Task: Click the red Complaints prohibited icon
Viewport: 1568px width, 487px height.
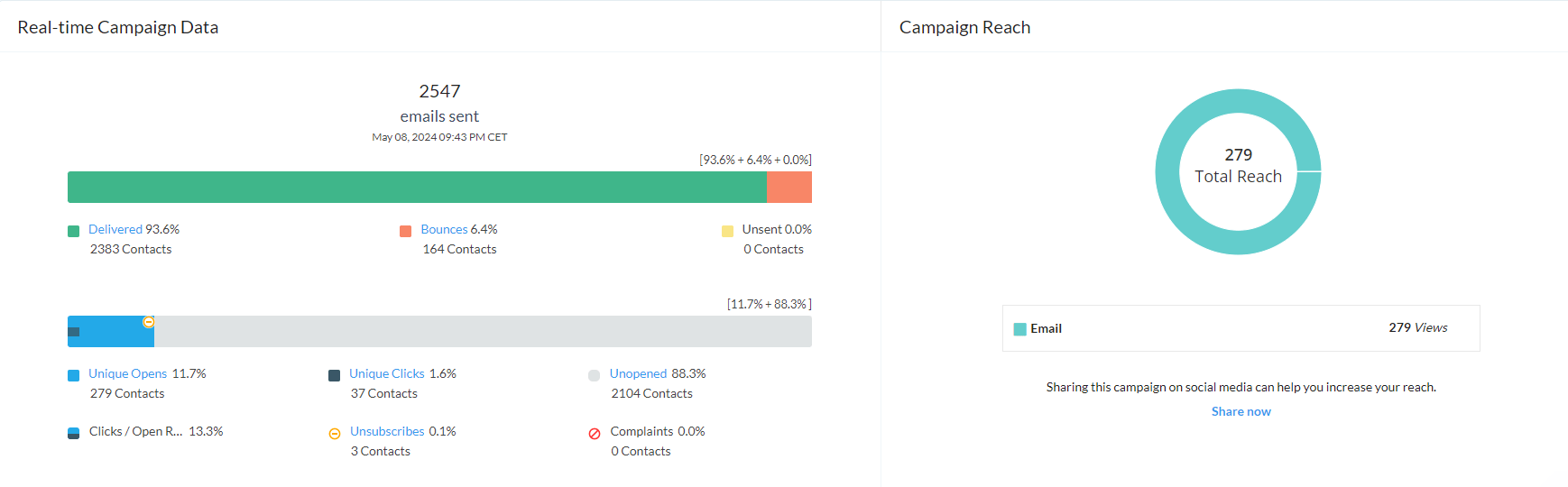Action: [x=595, y=434]
